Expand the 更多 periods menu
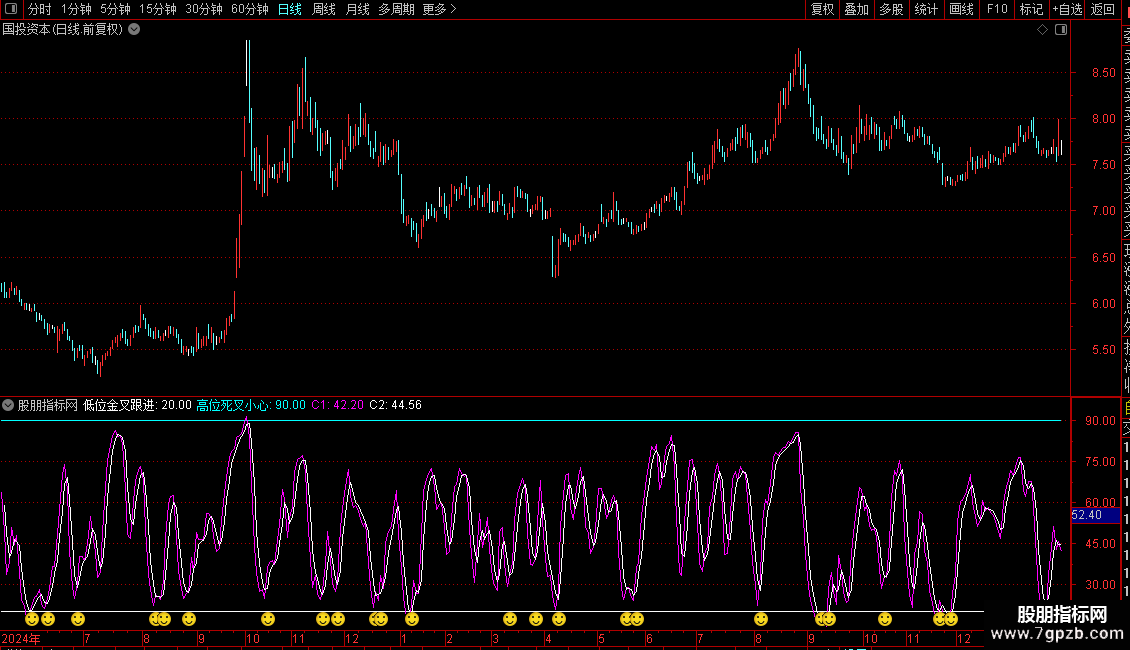The width and height of the screenshot is (1130, 650). point(439,9)
